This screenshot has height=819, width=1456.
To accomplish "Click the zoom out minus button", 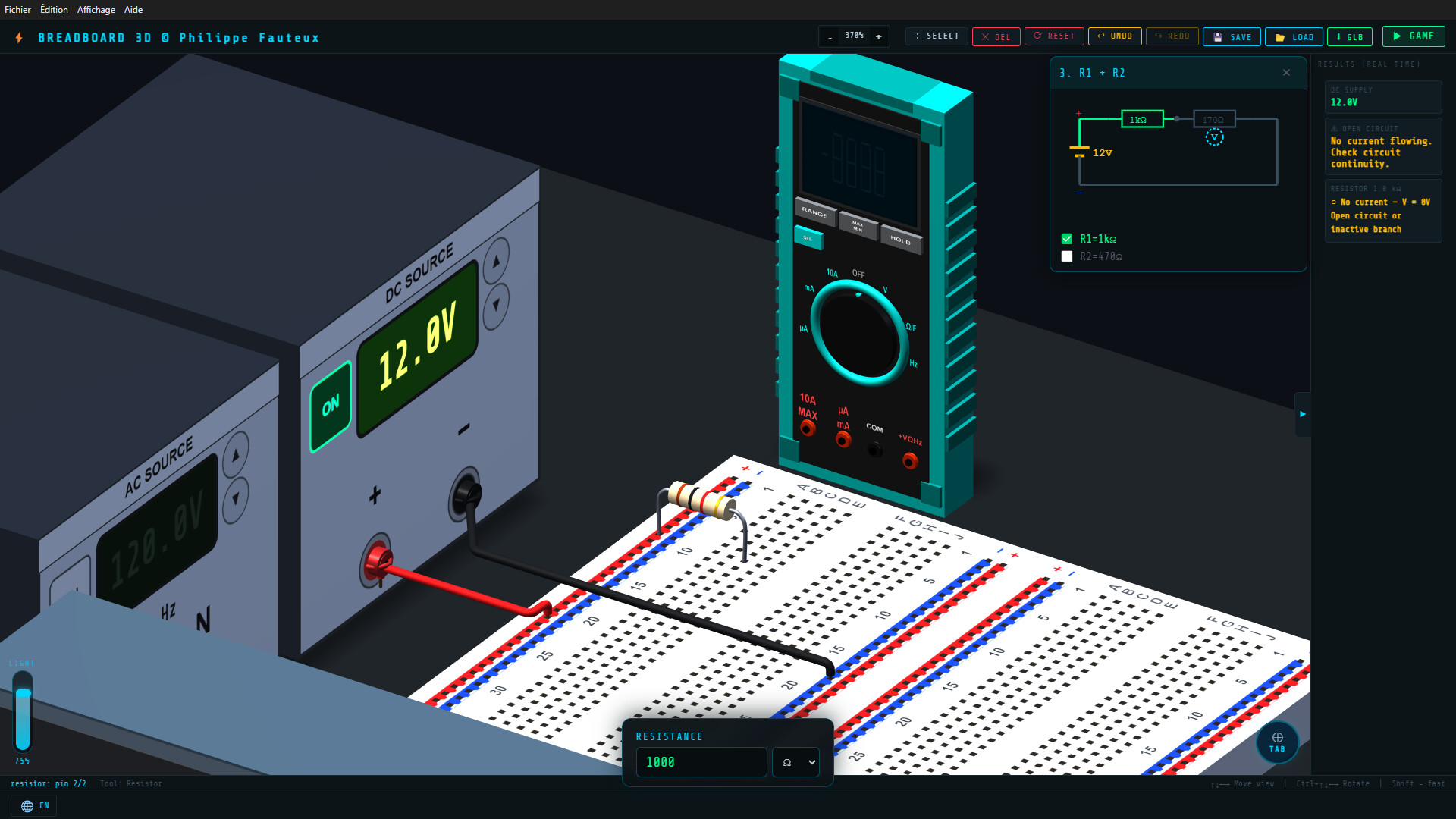I will [x=830, y=36].
